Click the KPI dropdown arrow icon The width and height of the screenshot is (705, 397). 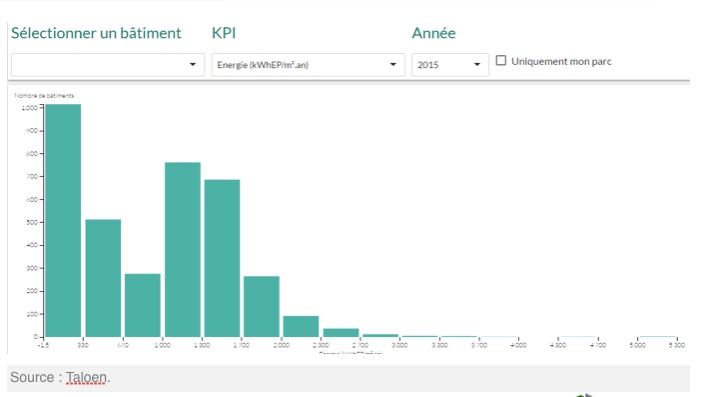(393, 65)
